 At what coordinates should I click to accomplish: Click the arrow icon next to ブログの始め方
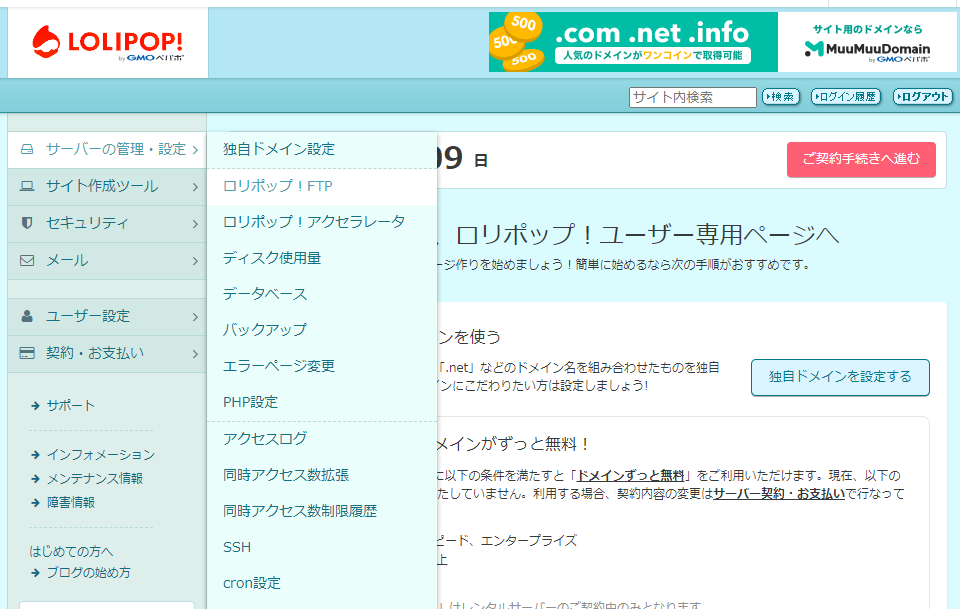[x=36, y=574]
